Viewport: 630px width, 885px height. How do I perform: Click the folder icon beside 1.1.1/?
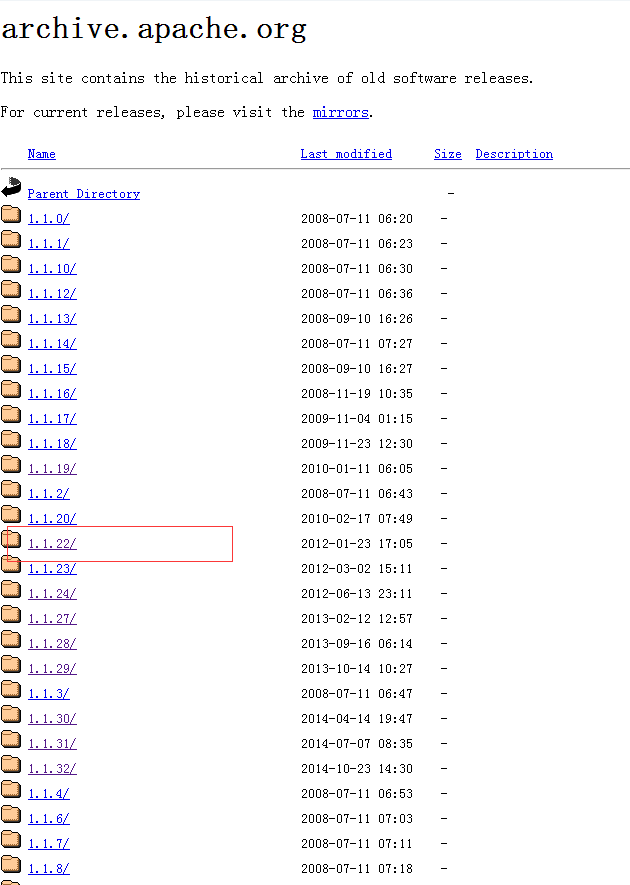point(11,239)
